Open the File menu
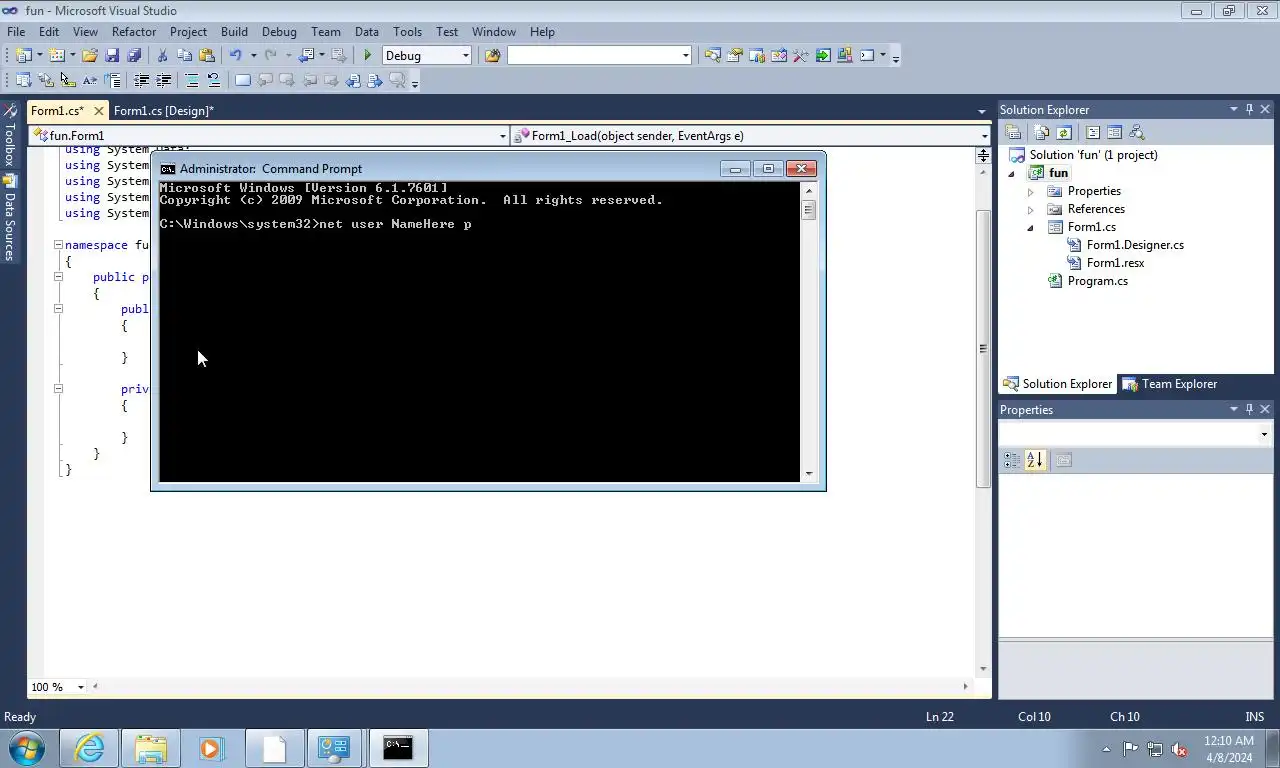1280x768 pixels. click(16, 32)
